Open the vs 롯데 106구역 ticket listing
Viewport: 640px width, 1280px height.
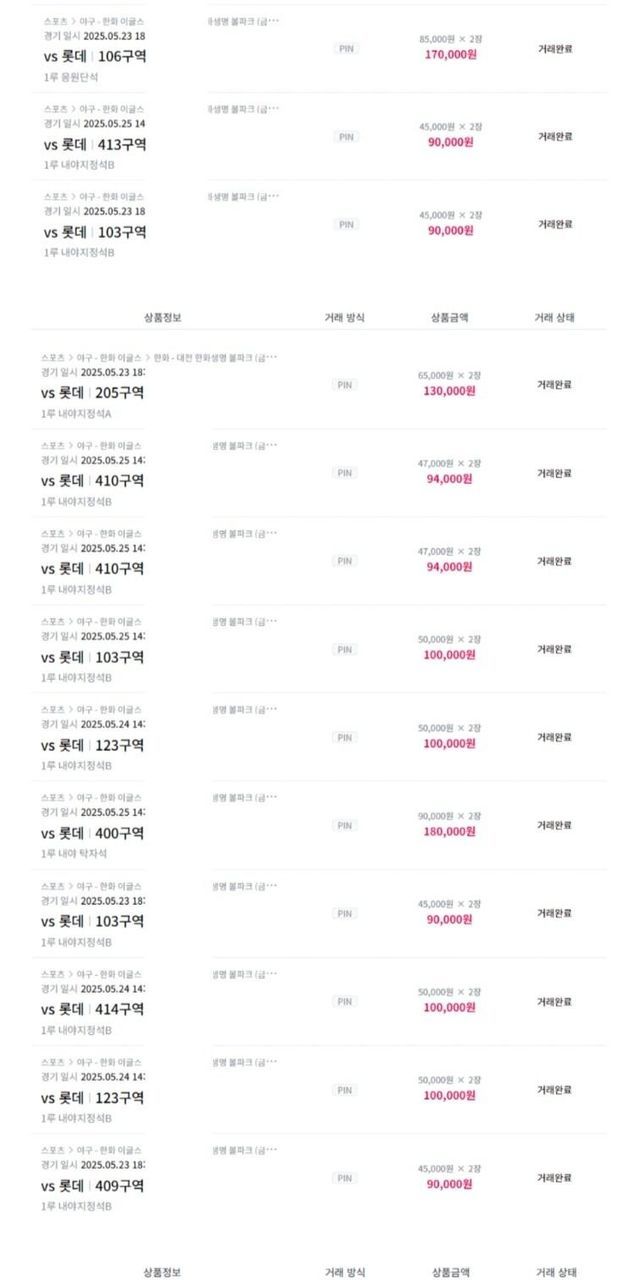(95, 56)
